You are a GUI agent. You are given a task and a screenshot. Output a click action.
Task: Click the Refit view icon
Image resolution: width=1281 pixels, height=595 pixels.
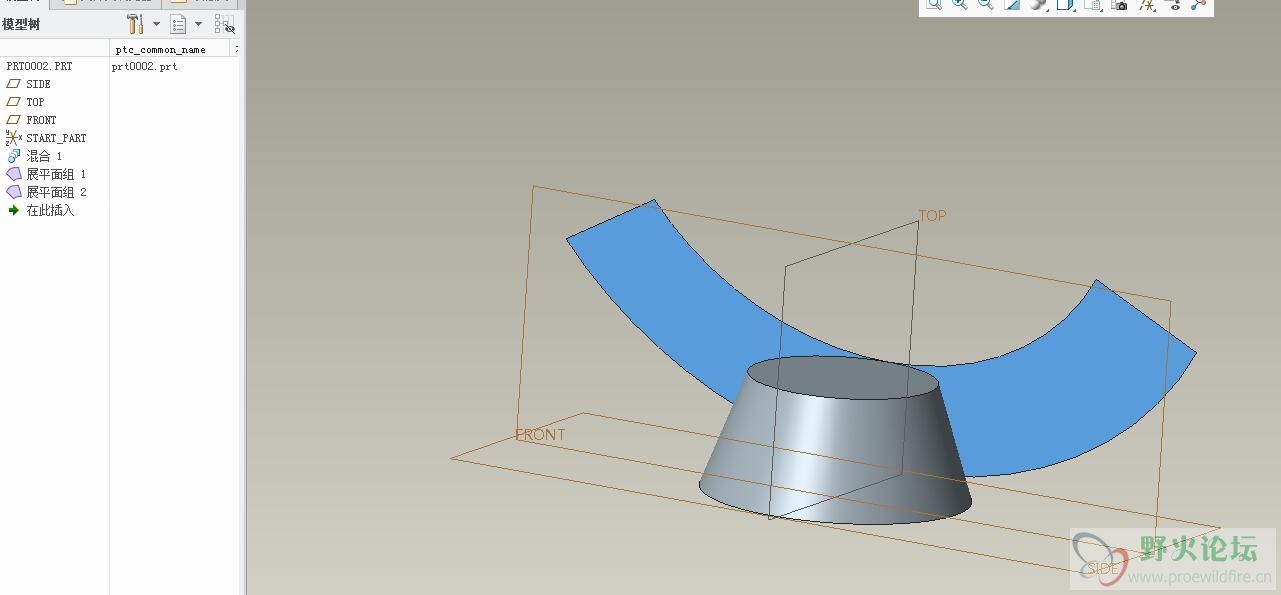pyautogui.click(x=934, y=5)
